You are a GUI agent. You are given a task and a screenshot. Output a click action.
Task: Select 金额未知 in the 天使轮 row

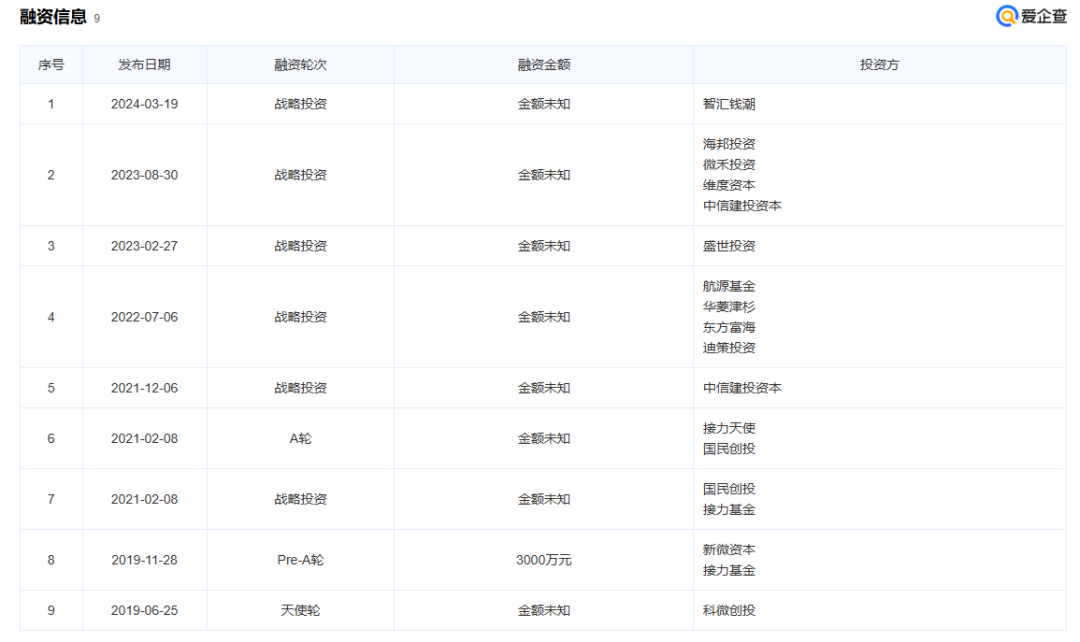click(543, 610)
